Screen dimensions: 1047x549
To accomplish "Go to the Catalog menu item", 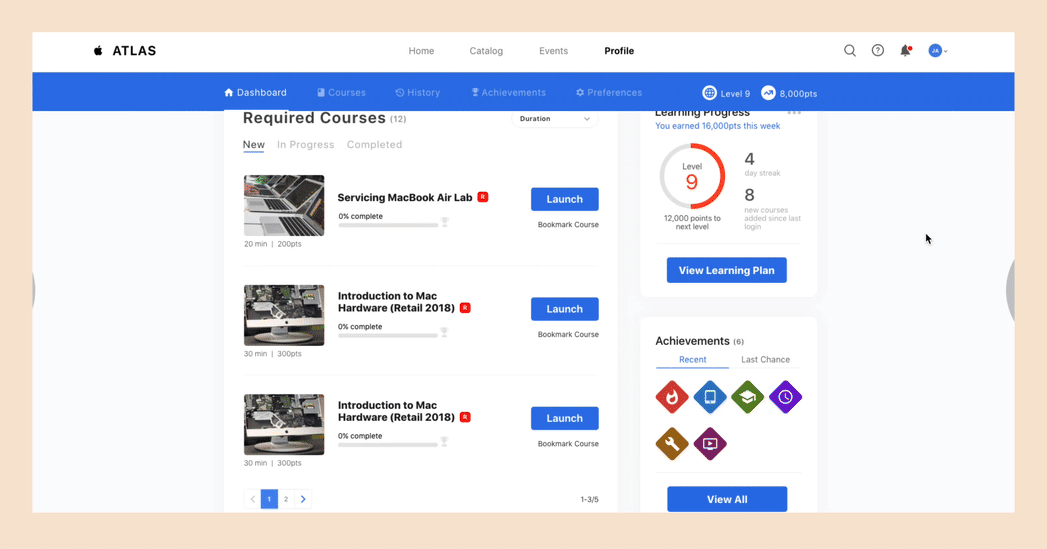I will [486, 51].
